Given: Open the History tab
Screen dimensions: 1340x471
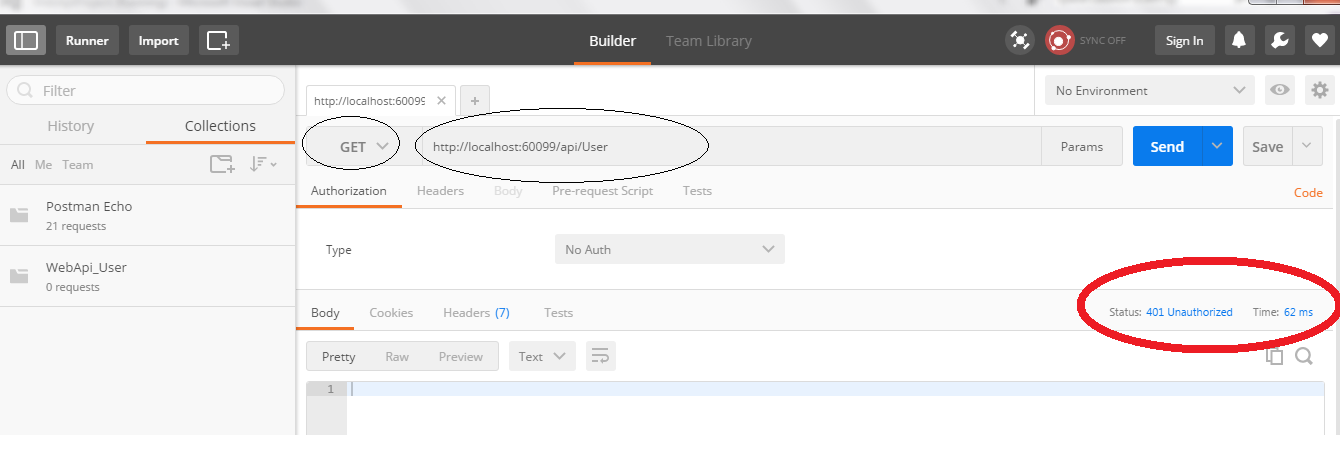Looking at the screenshot, I should point(71,126).
